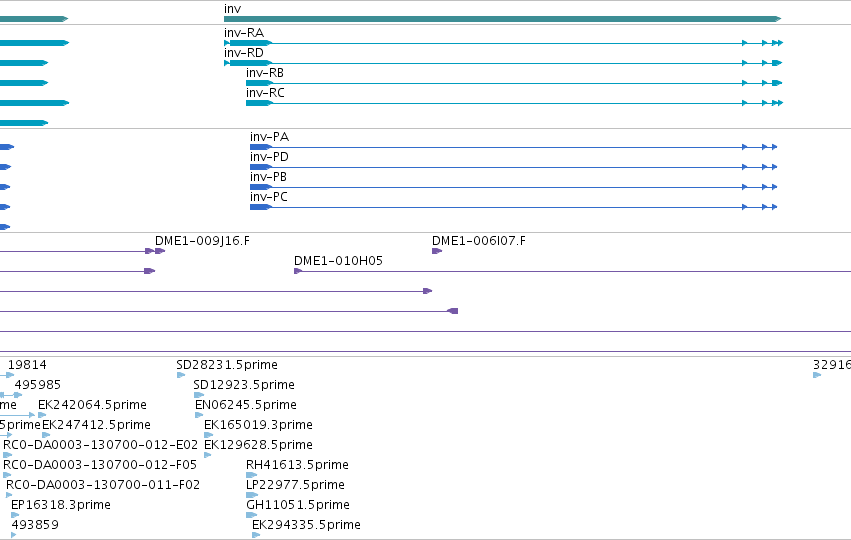Select the EK165019.3prime EST label
851x540 pixels.
[x=258, y=425]
